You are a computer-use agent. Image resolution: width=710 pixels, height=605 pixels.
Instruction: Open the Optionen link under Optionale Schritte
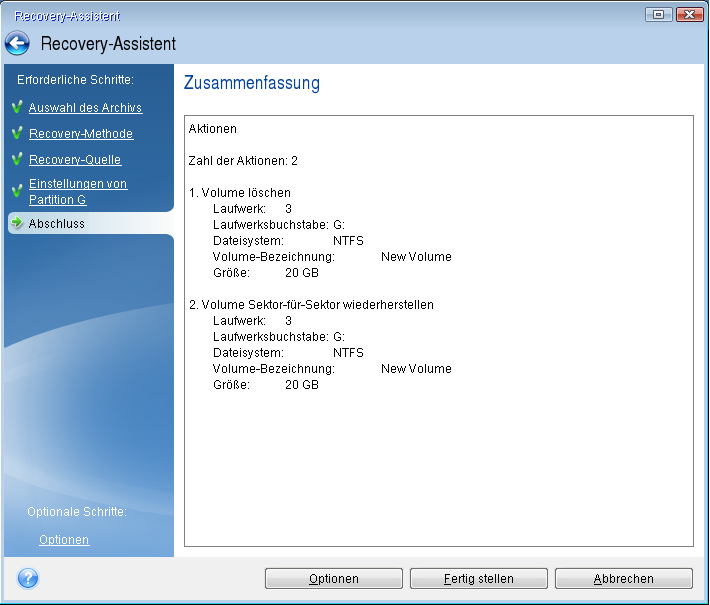coord(64,540)
